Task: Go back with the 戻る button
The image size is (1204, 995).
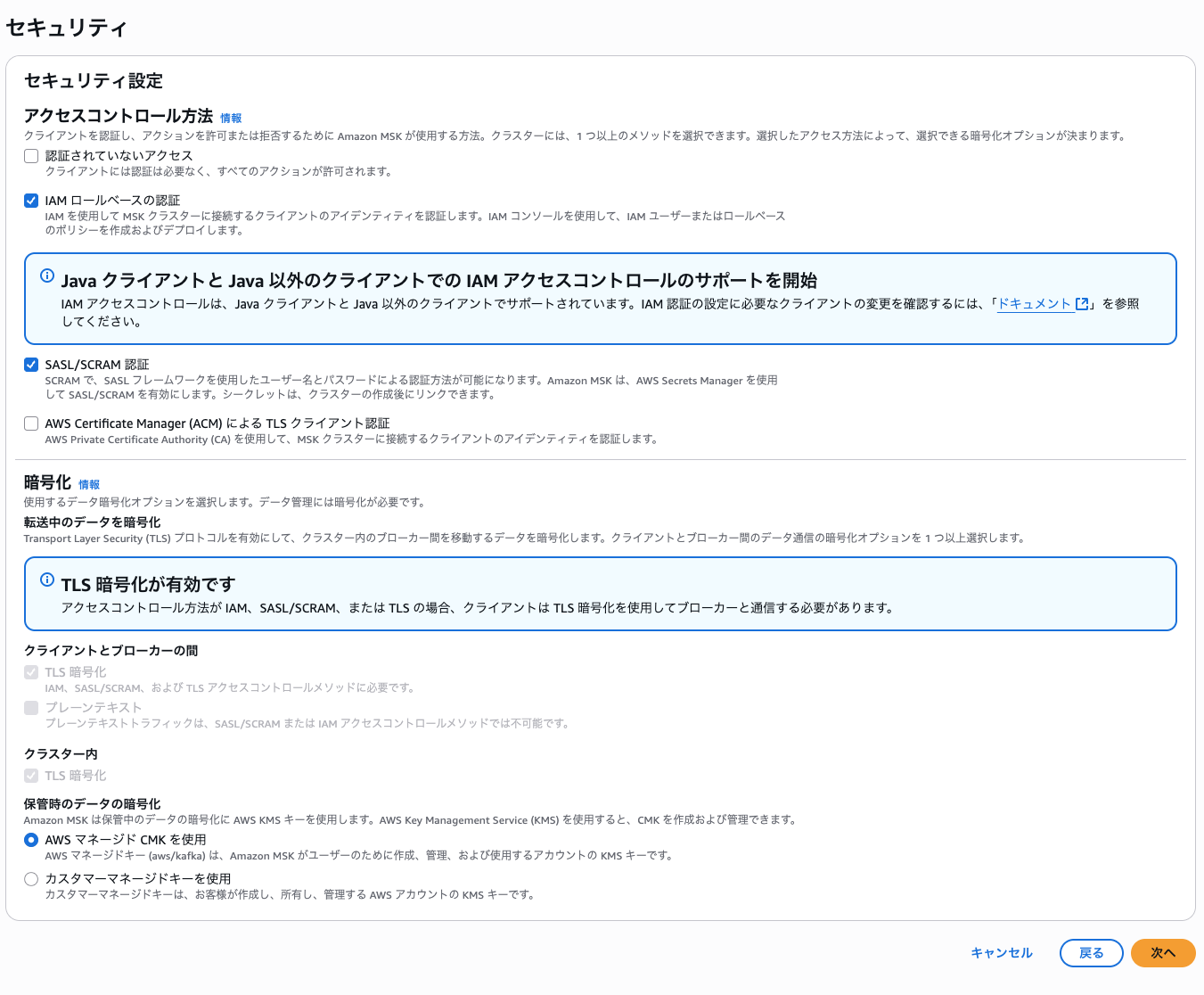Action: [1092, 953]
